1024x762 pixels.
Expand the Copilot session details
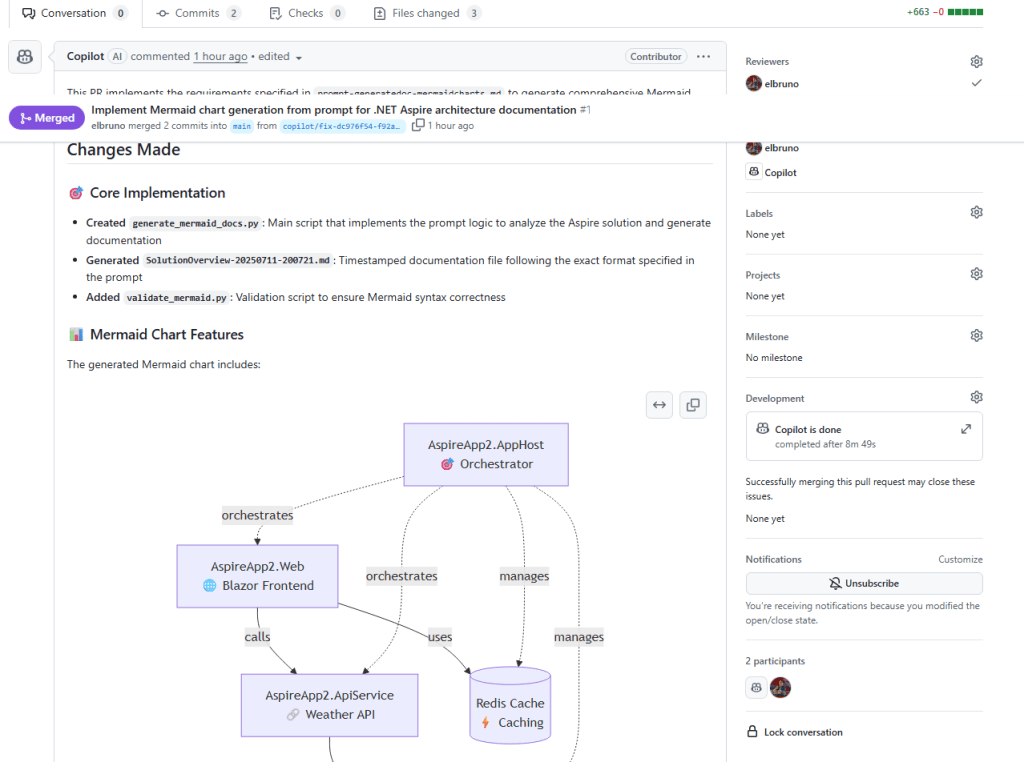[x=965, y=429]
